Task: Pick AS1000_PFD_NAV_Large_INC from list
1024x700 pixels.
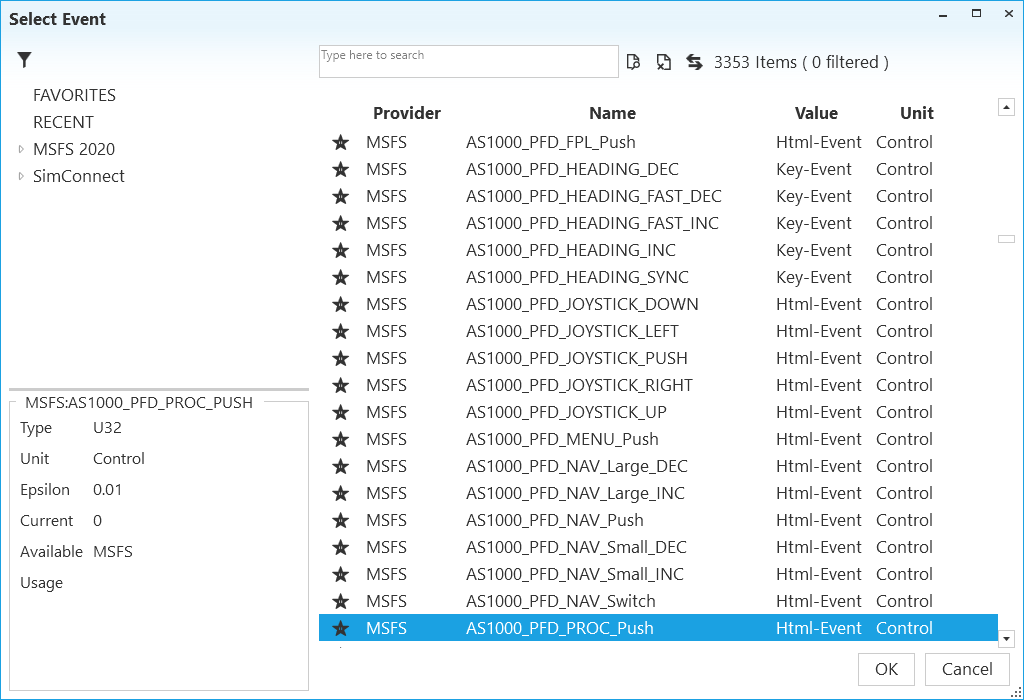Action: [x=575, y=494]
